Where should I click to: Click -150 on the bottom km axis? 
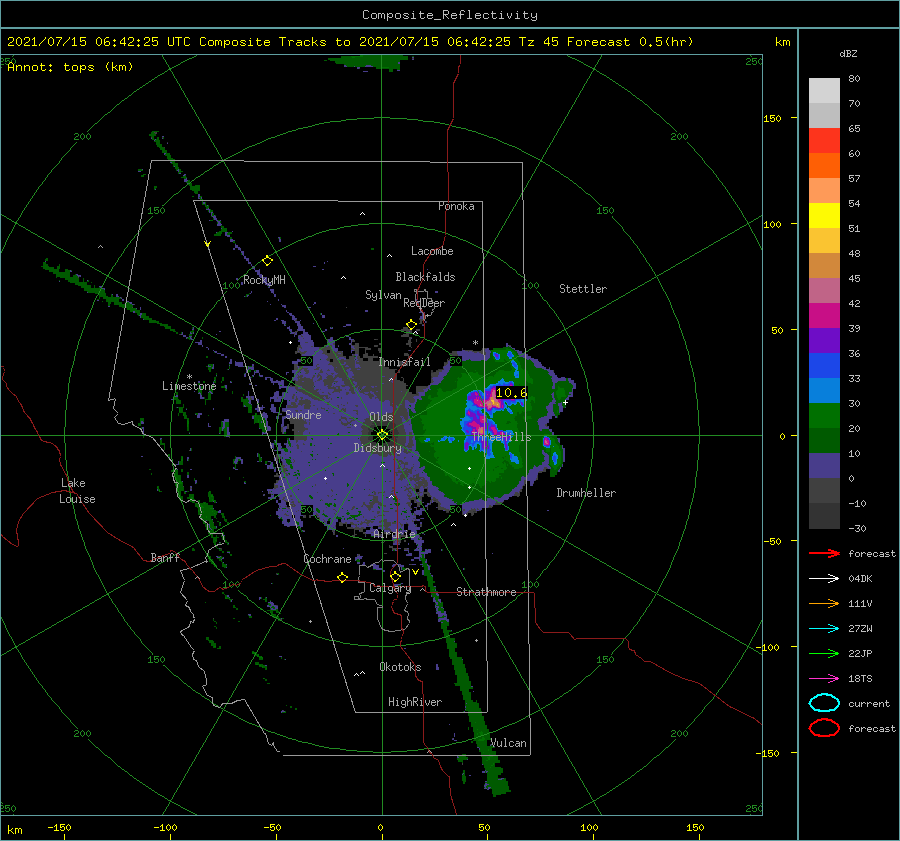pyautogui.click(x=59, y=827)
